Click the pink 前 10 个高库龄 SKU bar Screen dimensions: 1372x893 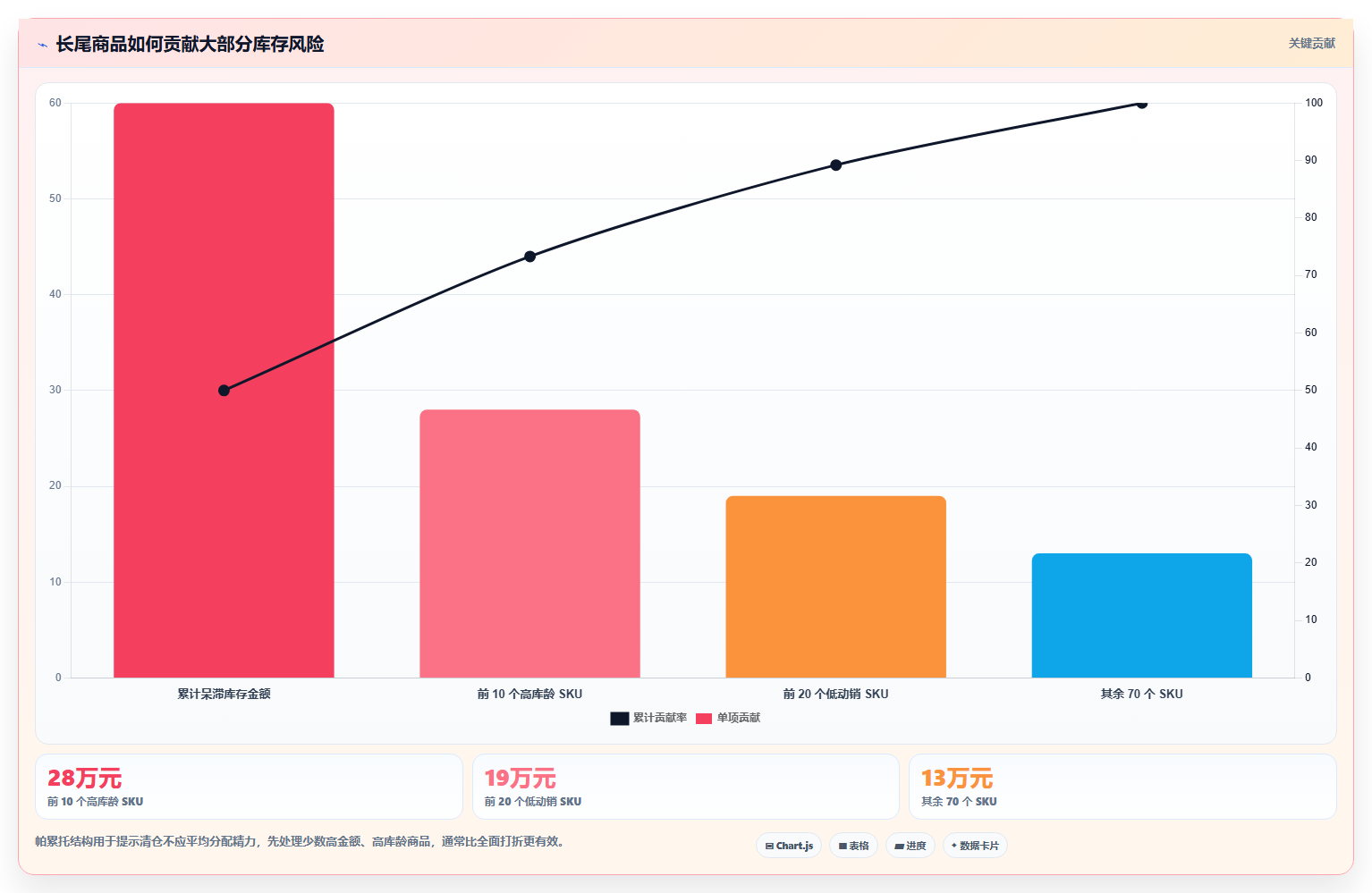[529, 543]
